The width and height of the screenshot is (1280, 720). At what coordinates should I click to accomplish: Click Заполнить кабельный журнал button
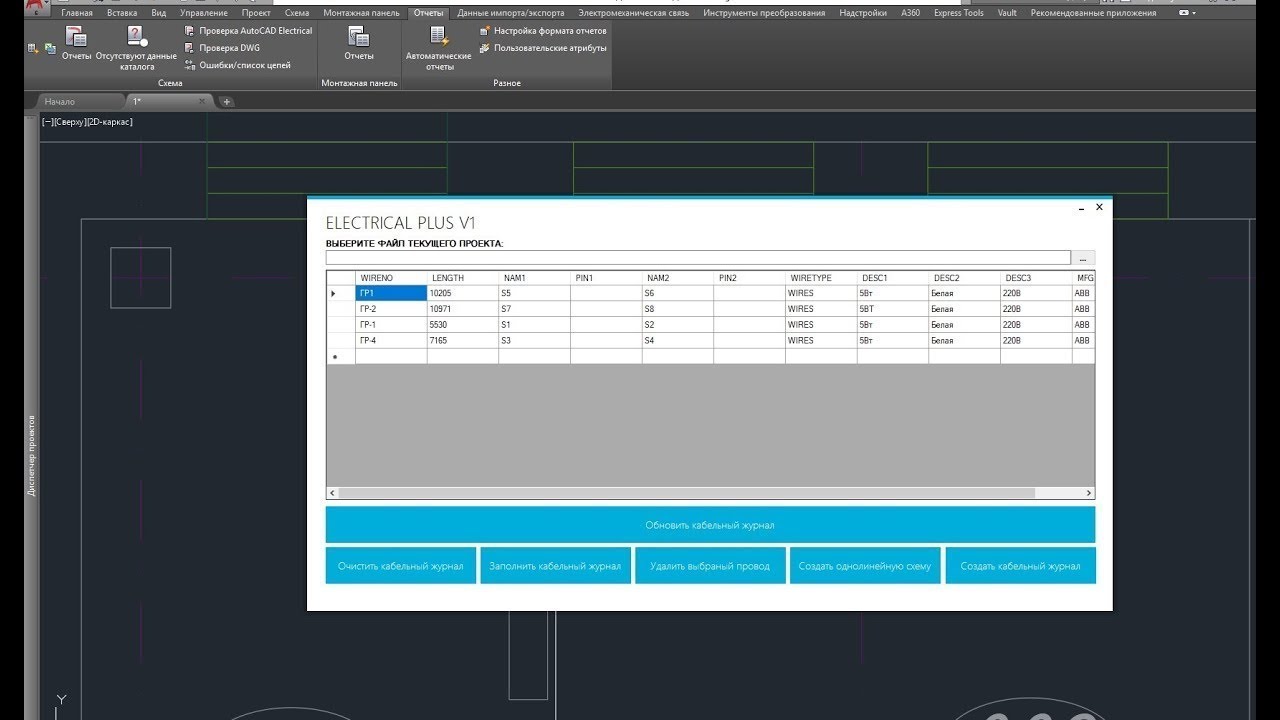(555, 566)
